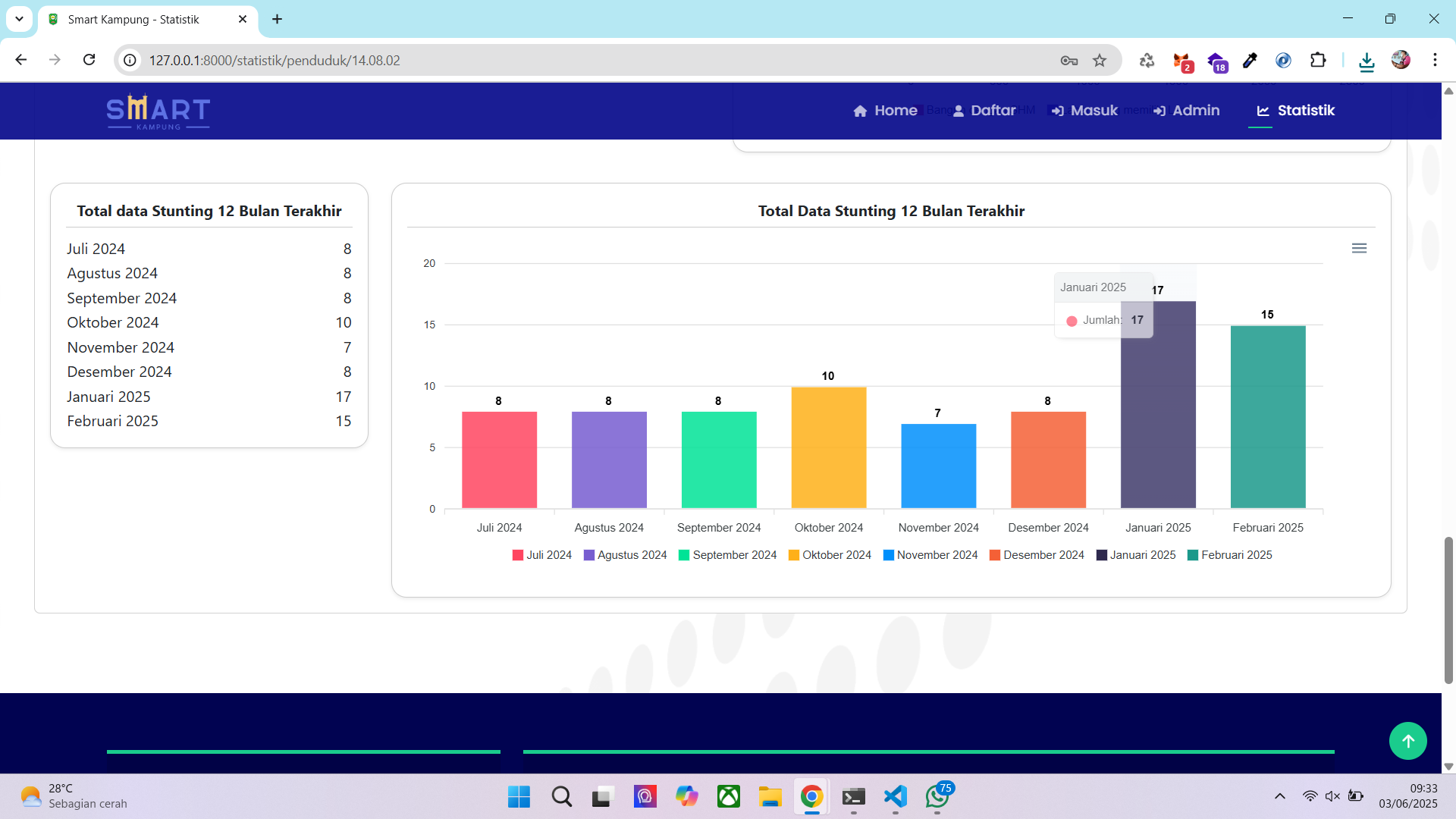
Task: Click the green scroll-to-top arrow button
Action: coord(1407,741)
